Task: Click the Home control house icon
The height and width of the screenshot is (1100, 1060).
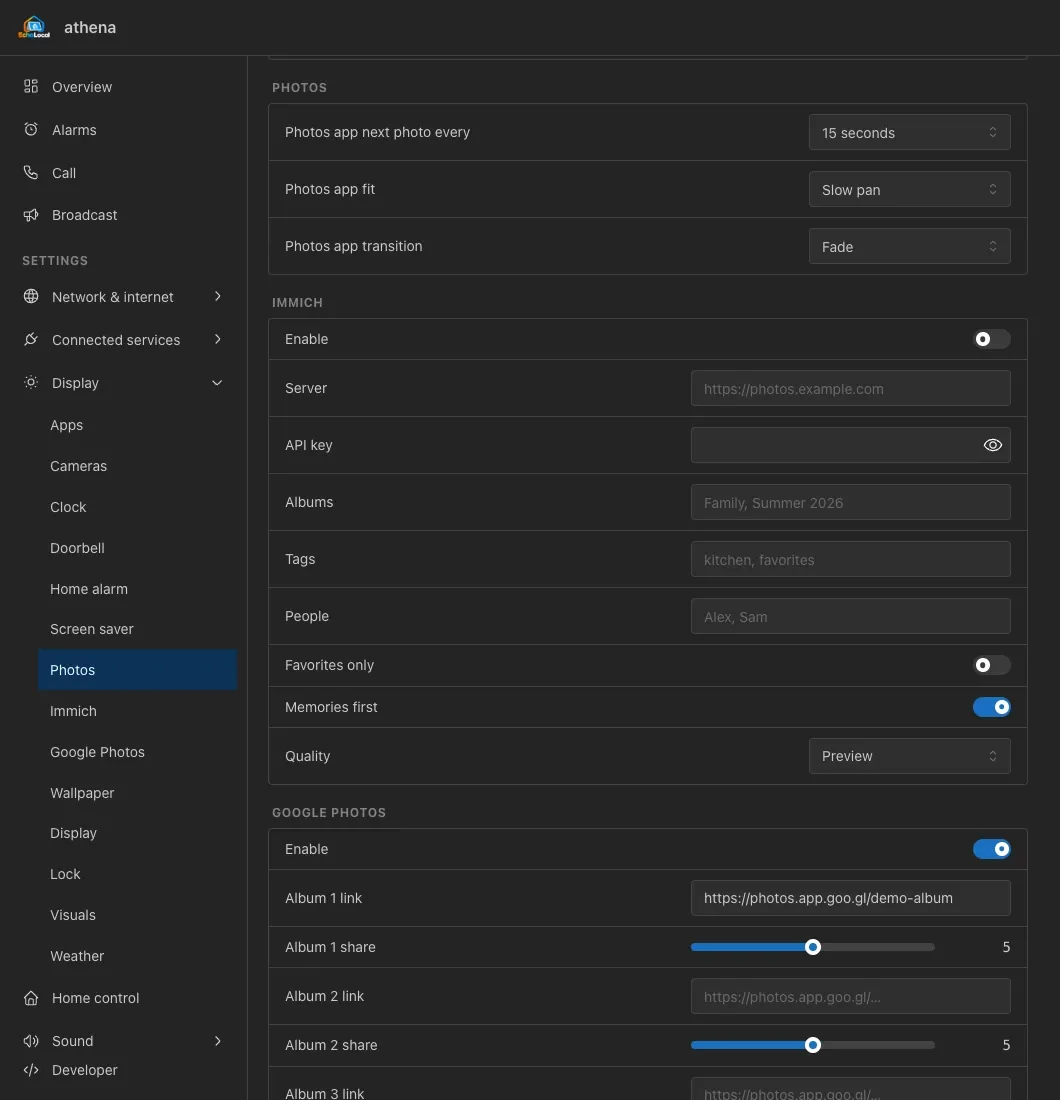Action: (x=31, y=998)
